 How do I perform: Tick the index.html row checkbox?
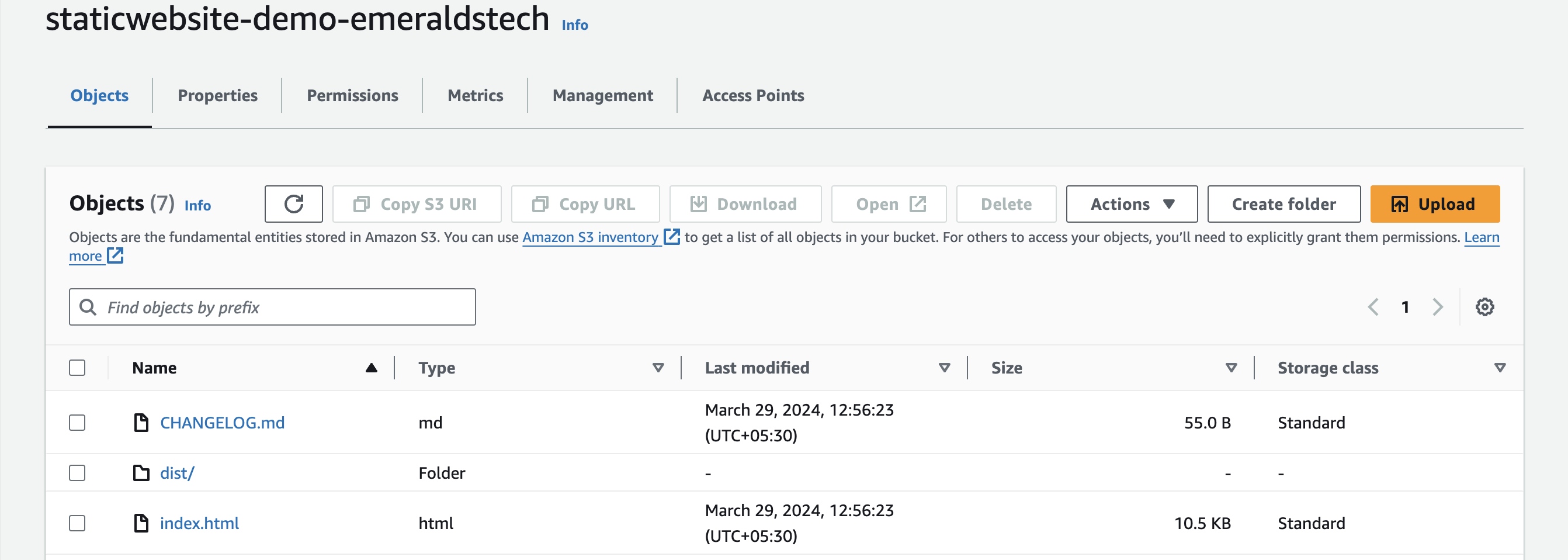[77, 523]
